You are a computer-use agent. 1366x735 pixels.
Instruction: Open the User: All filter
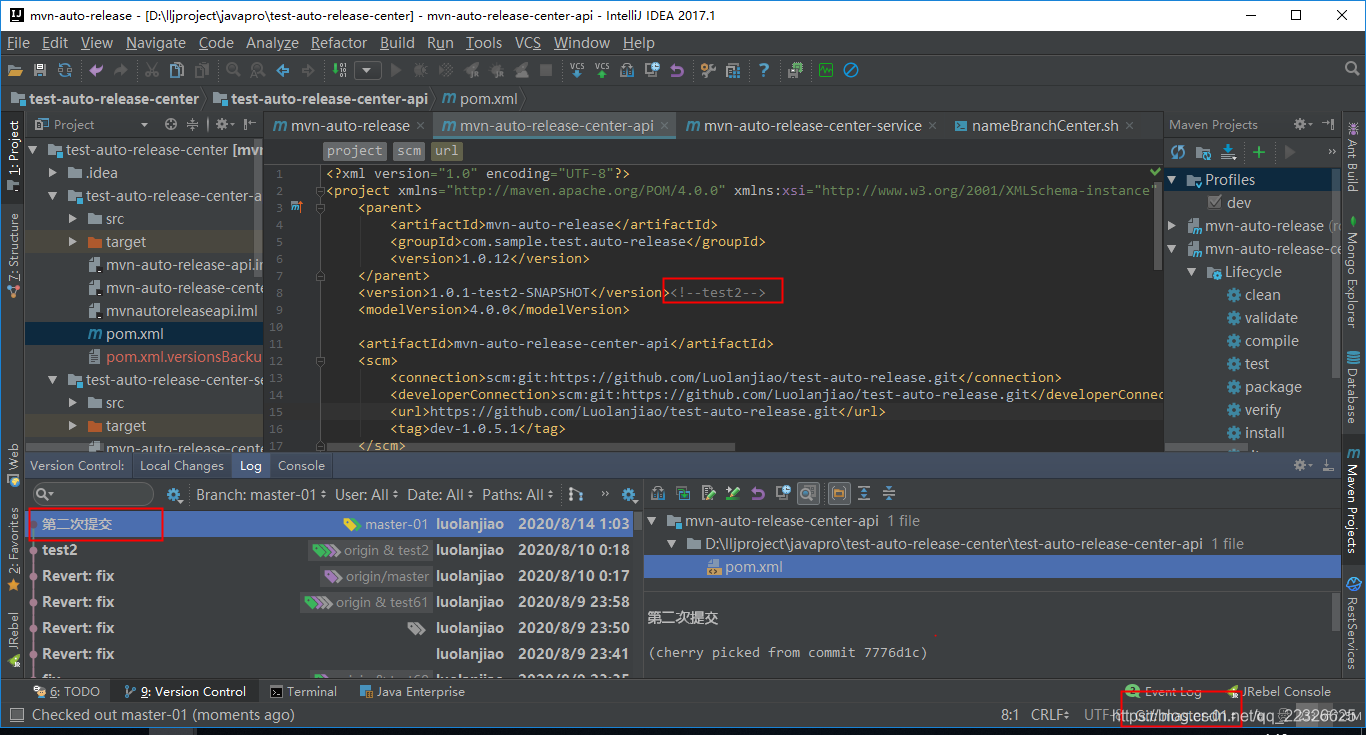click(367, 495)
